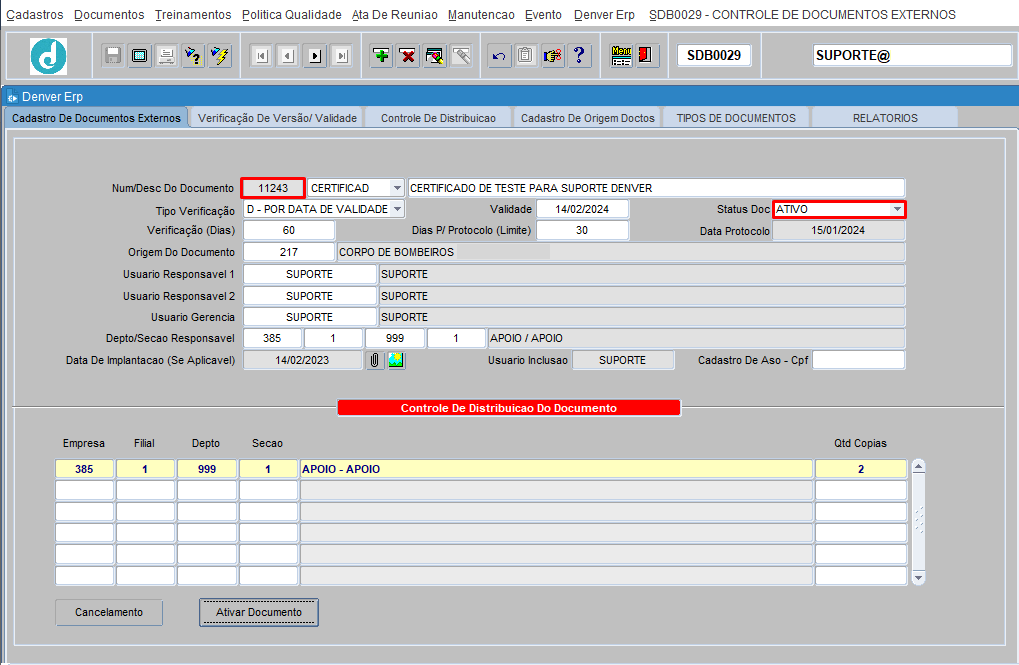
Task: Go to the previous record arrow
Action: pos(288,56)
